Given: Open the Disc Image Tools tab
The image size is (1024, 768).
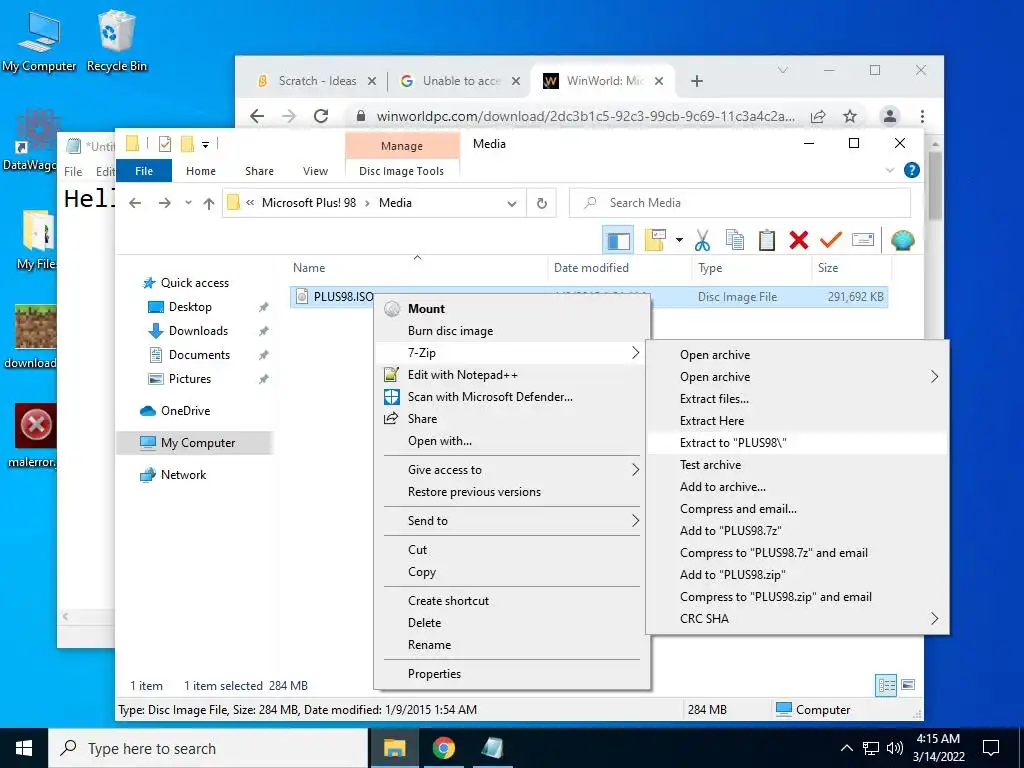Looking at the screenshot, I should [402, 171].
